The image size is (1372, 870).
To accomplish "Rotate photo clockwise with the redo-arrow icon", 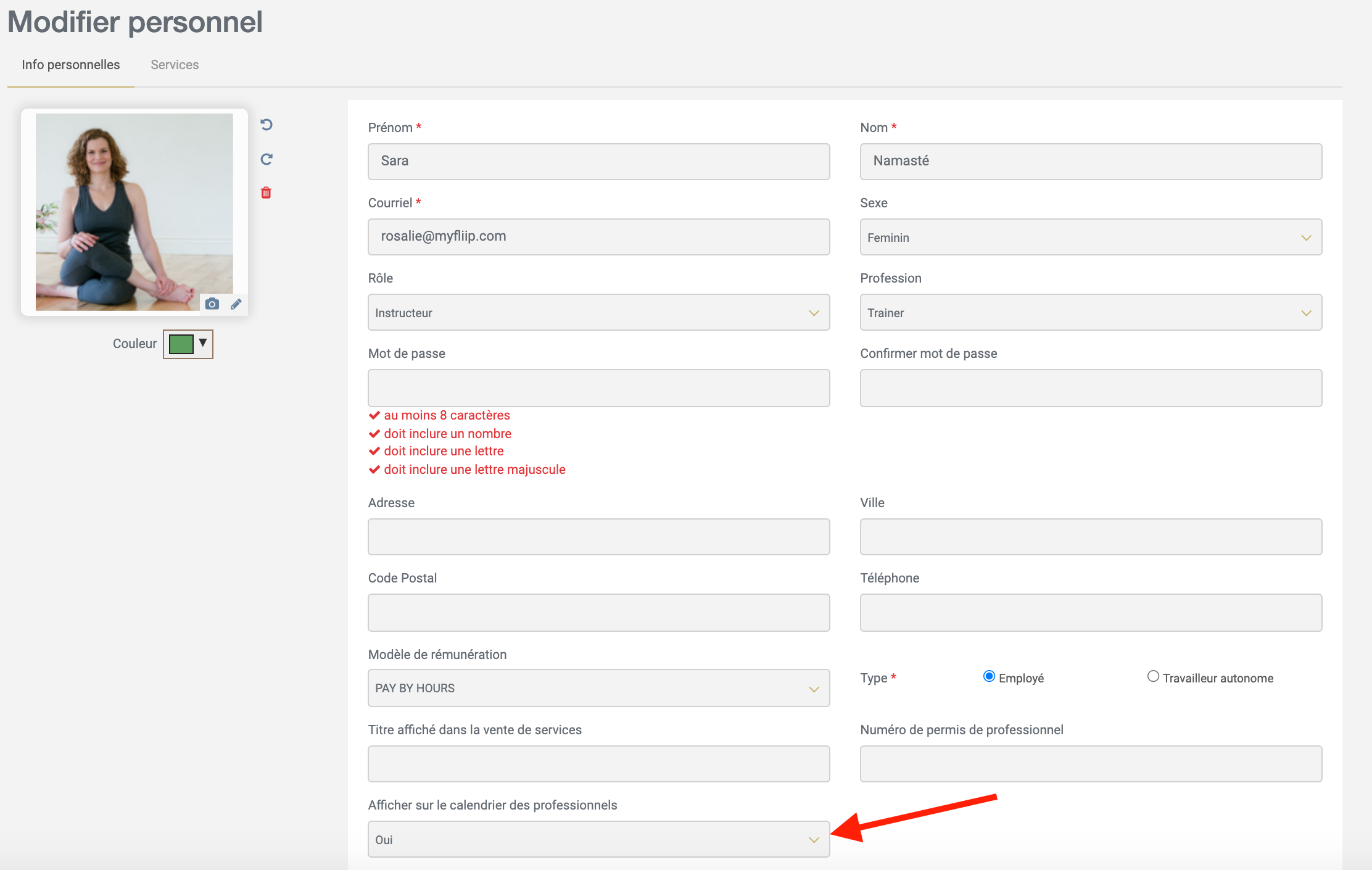I will pos(267,159).
